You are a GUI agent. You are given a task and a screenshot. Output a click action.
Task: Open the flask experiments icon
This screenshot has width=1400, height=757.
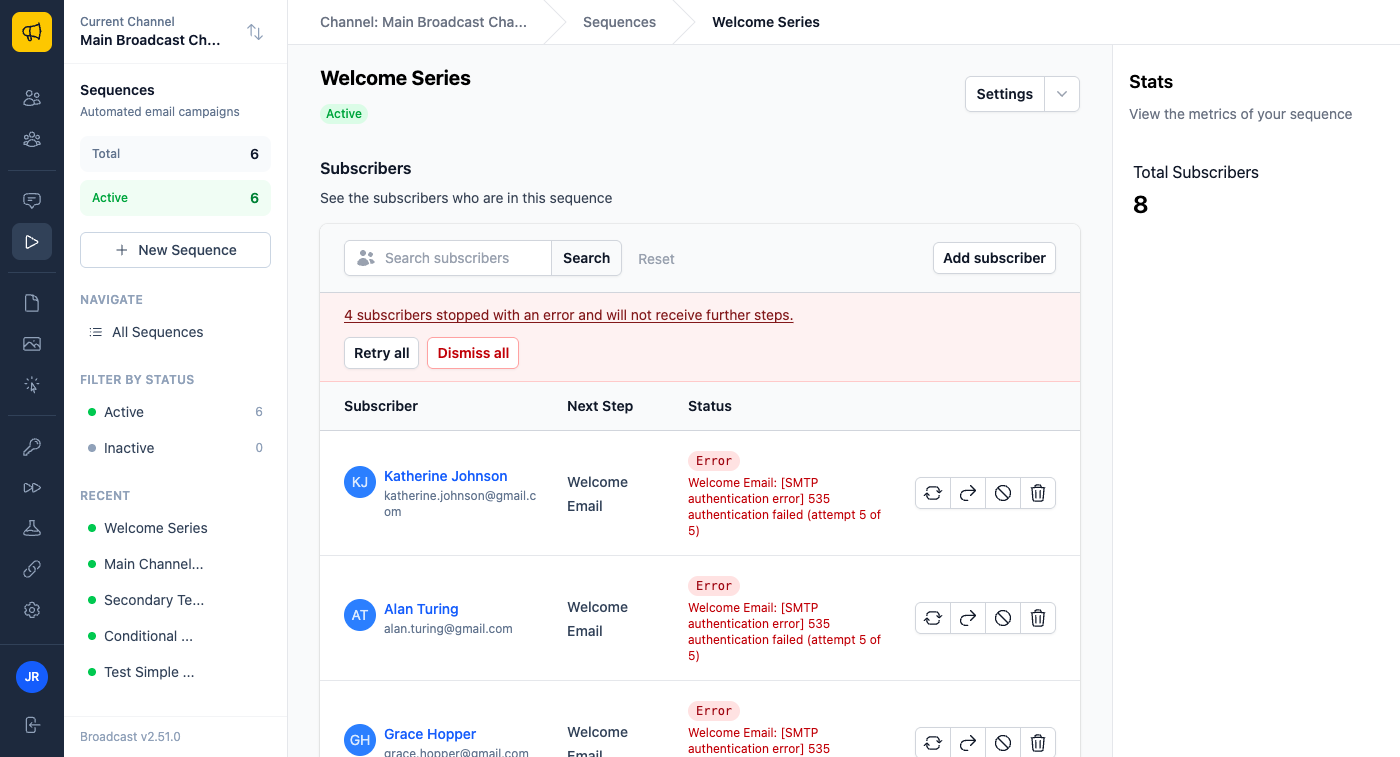[x=32, y=528]
